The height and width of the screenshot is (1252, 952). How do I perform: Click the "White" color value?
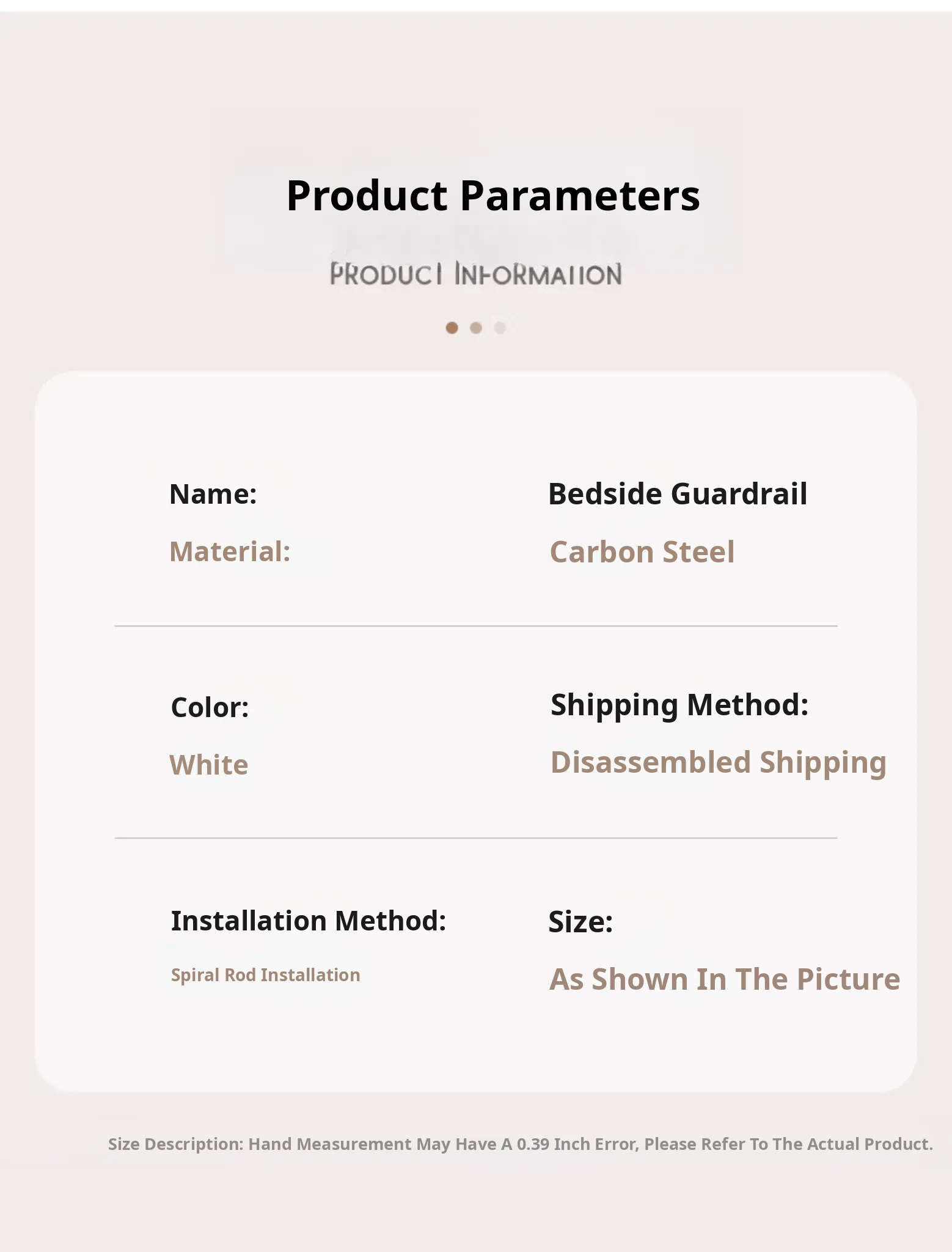tap(209, 765)
